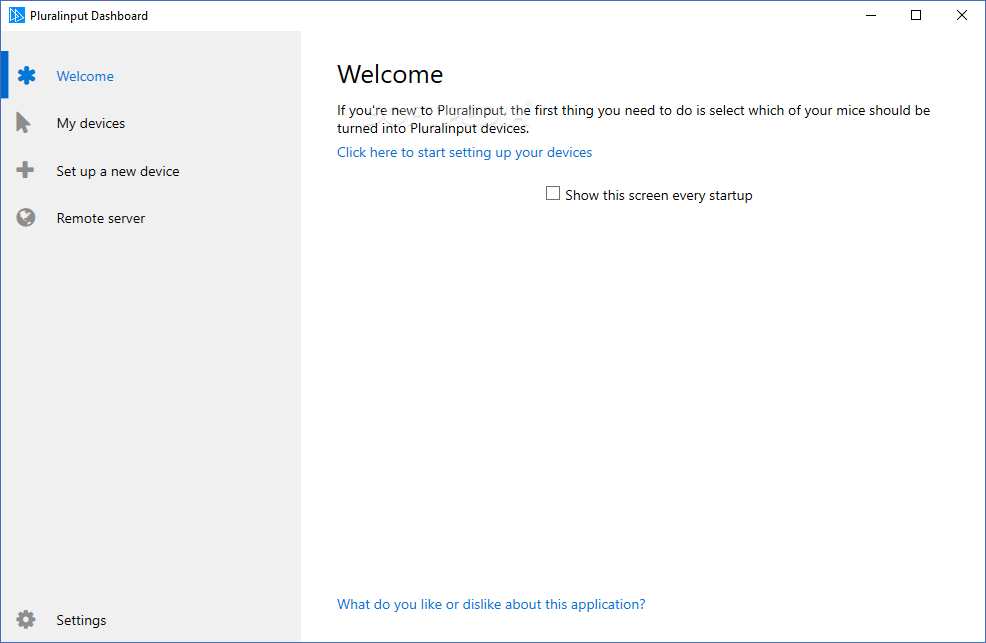The image size is (986, 643).
Task: Minimize the Pluralinput Dashboard window
Action: point(871,15)
